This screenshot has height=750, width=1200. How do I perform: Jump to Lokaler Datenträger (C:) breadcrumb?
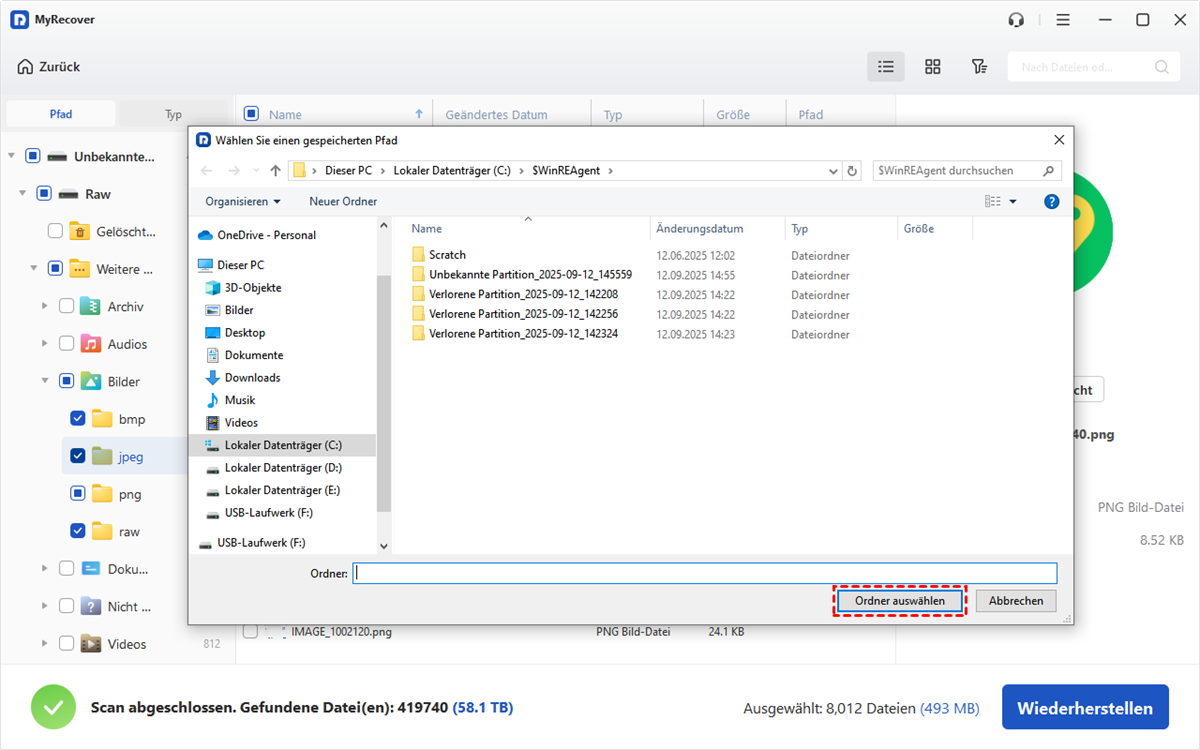452,171
